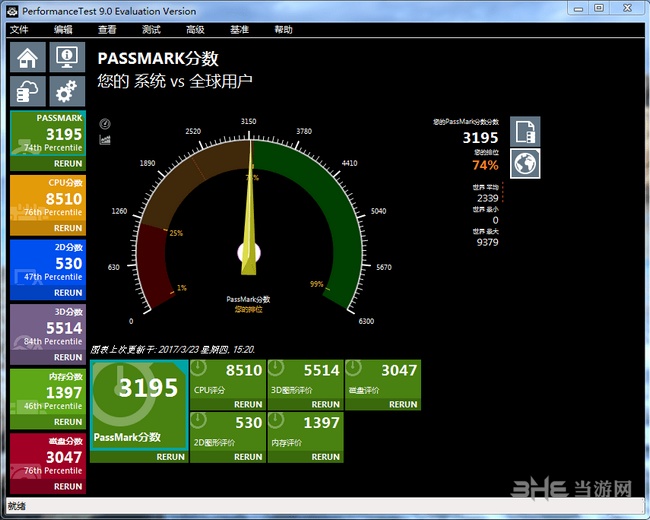Viewport: 650px width, 520px height.
Task: Open the 帮助 menu
Action: pos(283,29)
